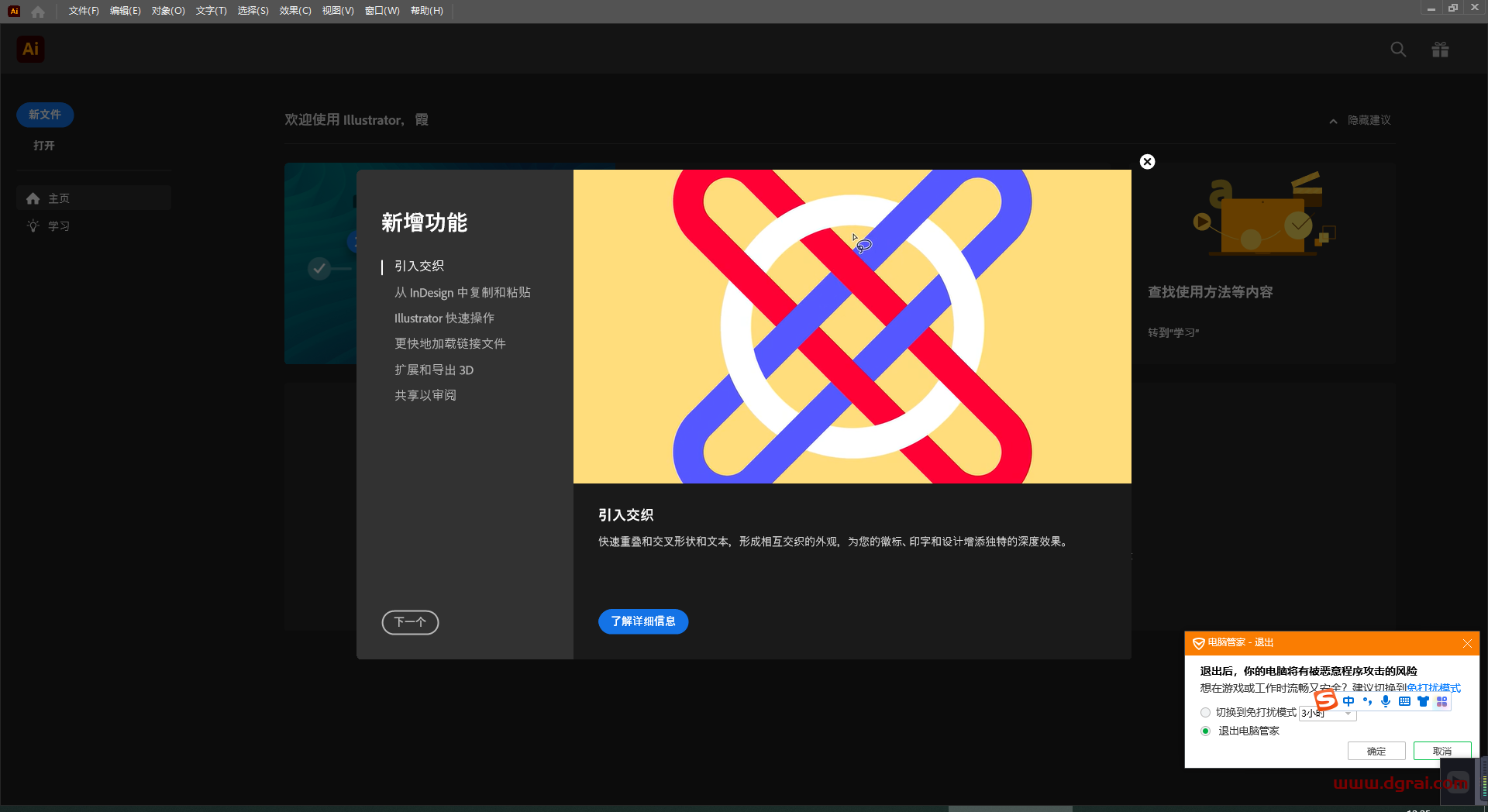Viewport: 1488px width, 812px height.
Task: Click the 下一个 button
Action: tap(410, 622)
